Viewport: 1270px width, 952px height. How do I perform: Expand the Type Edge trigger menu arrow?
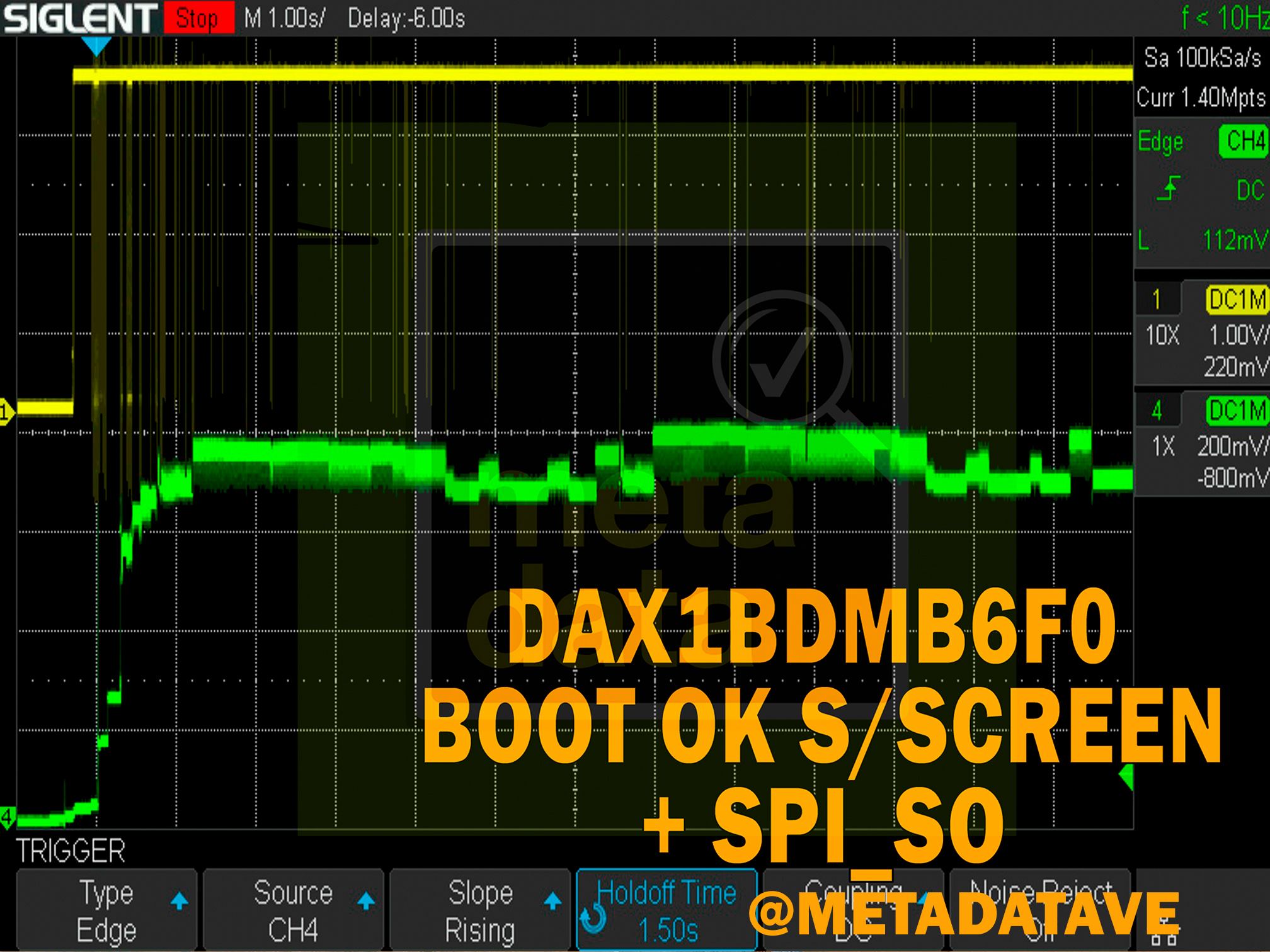pos(180,901)
